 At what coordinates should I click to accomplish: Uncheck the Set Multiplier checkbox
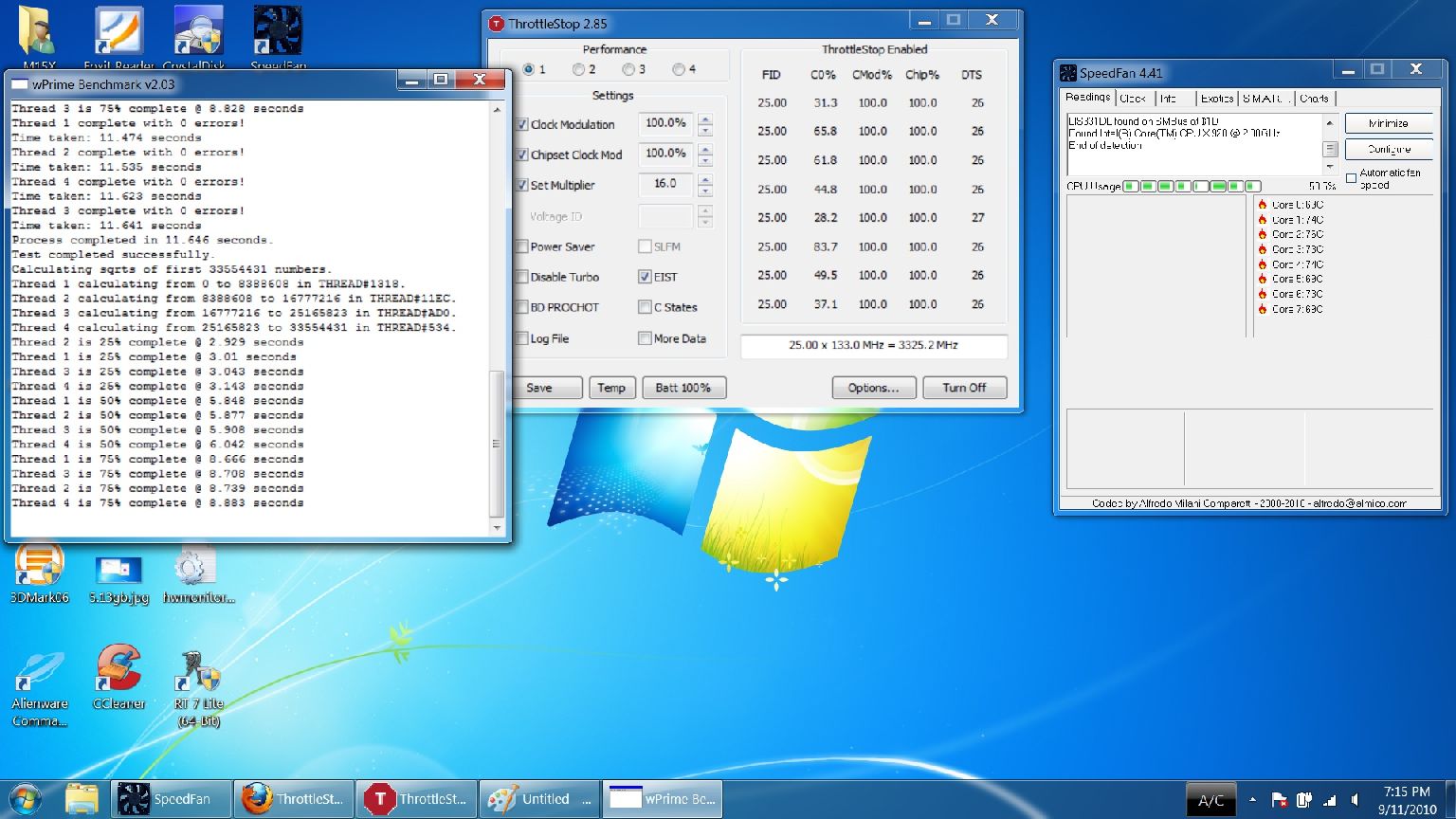click(521, 185)
